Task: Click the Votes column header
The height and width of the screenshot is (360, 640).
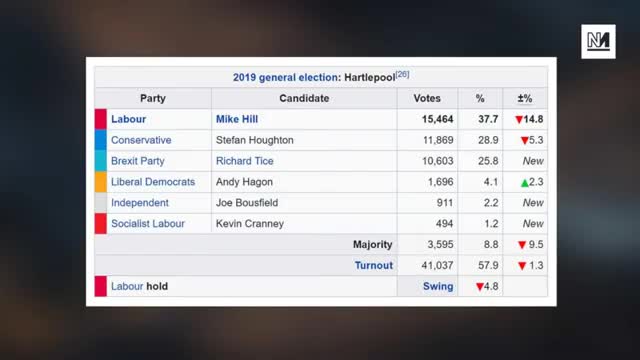Action: coord(427,98)
